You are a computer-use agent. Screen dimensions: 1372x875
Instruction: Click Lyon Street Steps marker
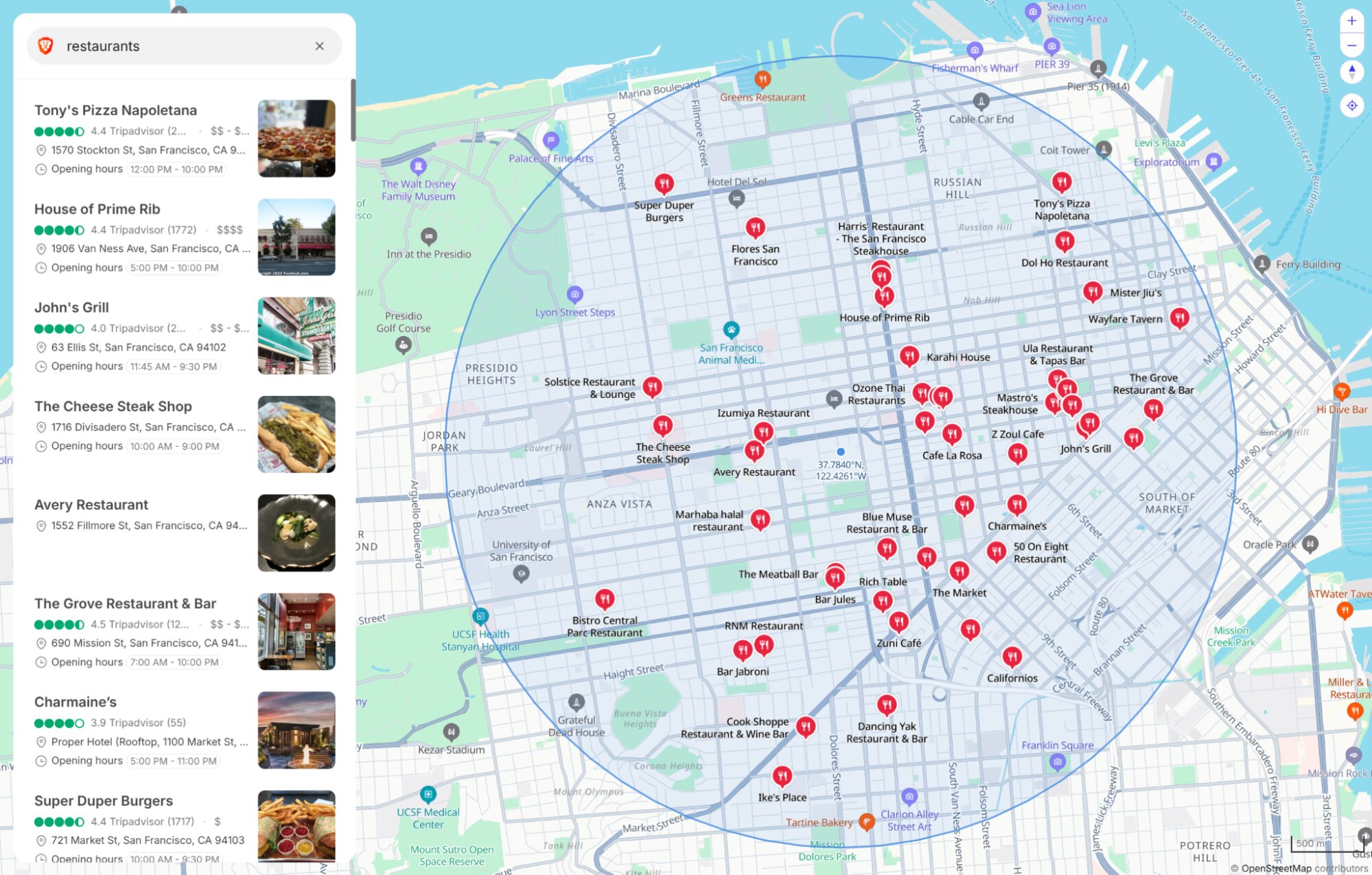point(575,295)
